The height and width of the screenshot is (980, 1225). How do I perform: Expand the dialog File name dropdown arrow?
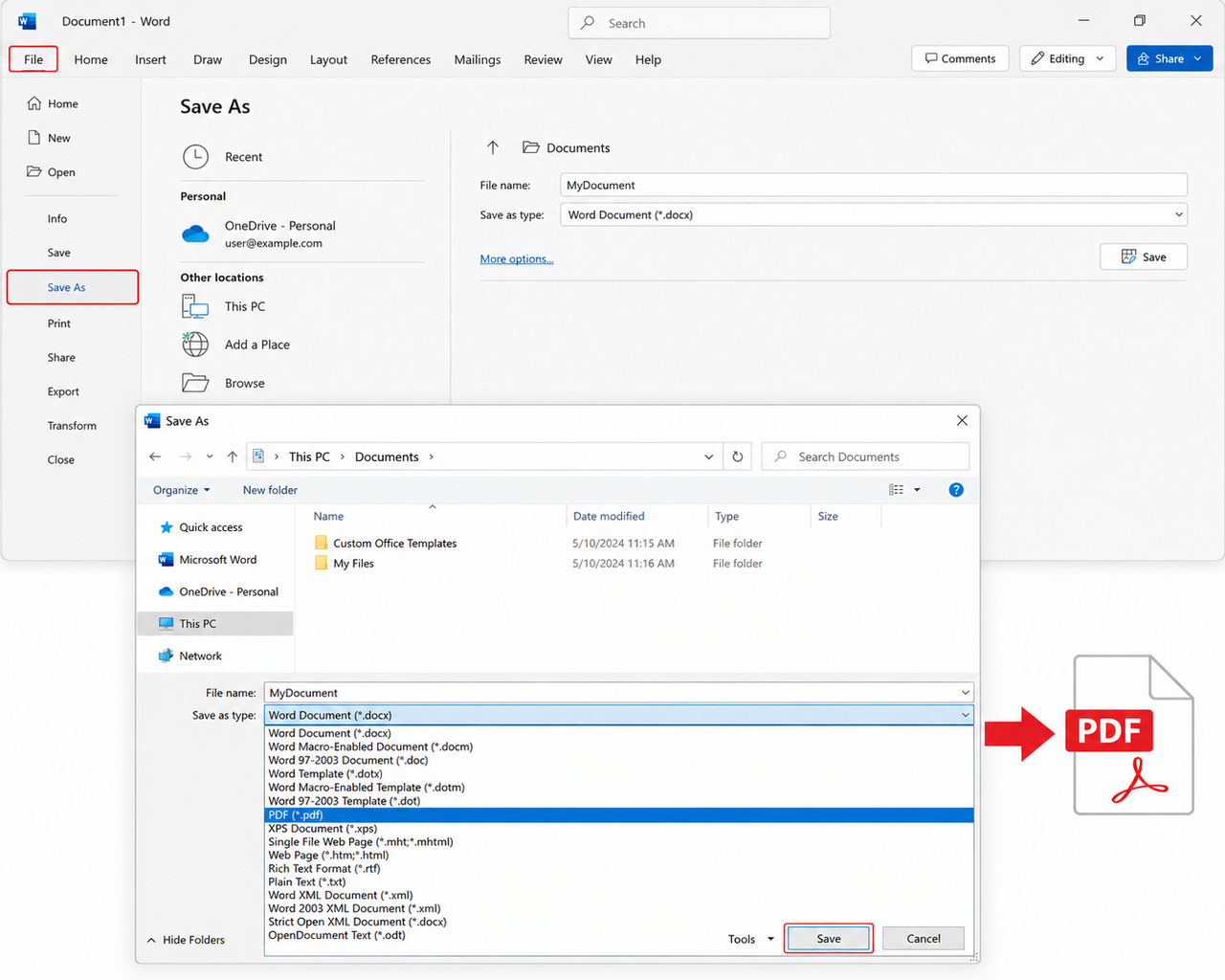click(965, 693)
